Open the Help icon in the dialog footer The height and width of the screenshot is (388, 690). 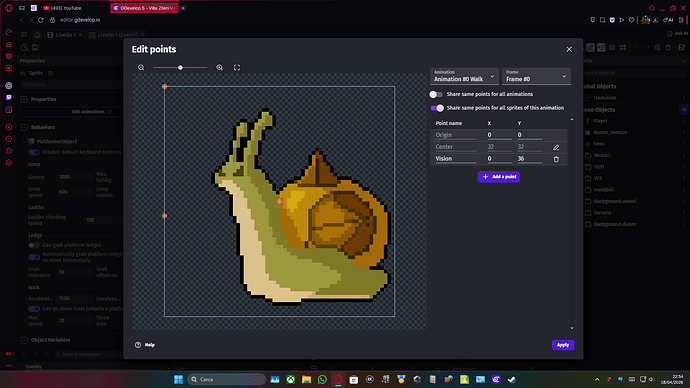click(x=138, y=345)
